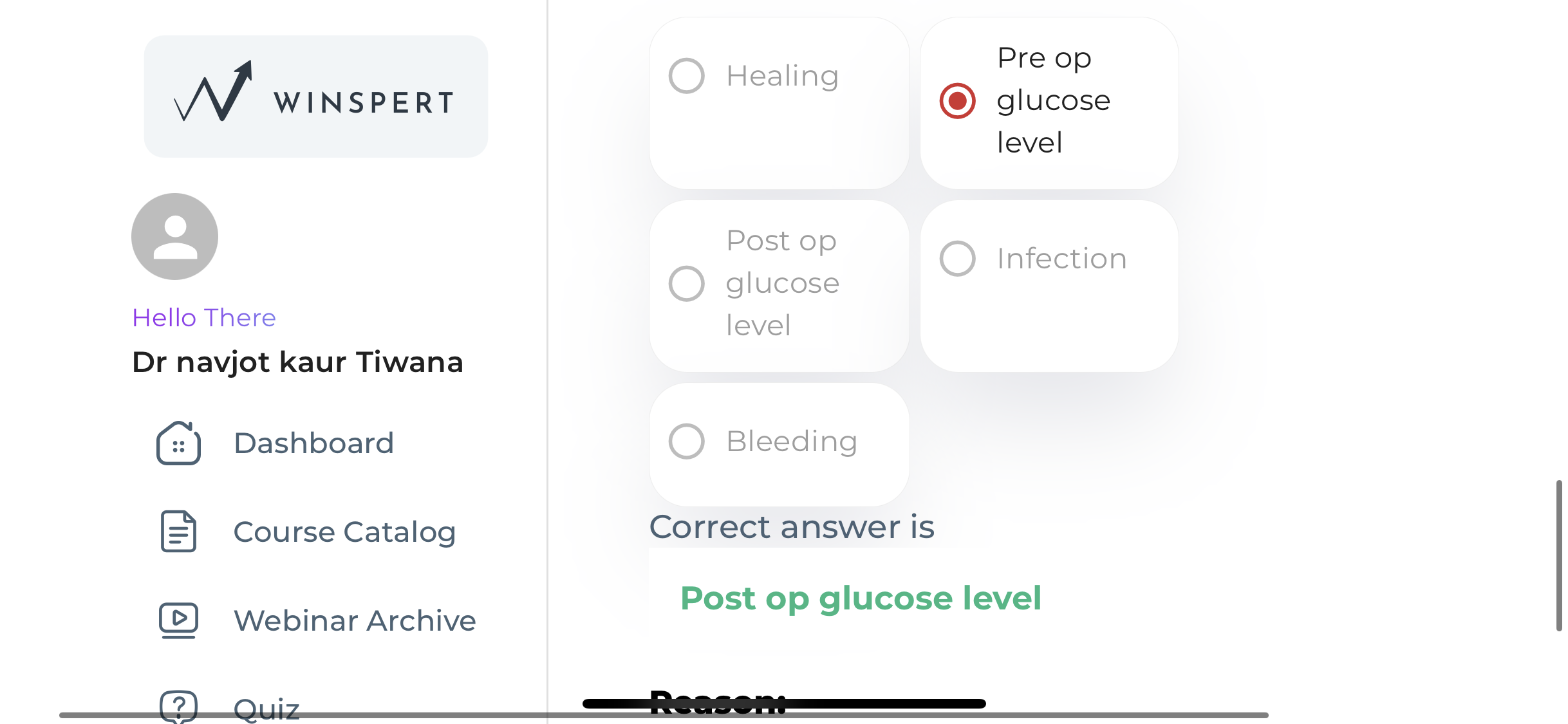This screenshot has height=724, width=1568.
Task: Click the user profile avatar
Action: [x=174, y=237]
